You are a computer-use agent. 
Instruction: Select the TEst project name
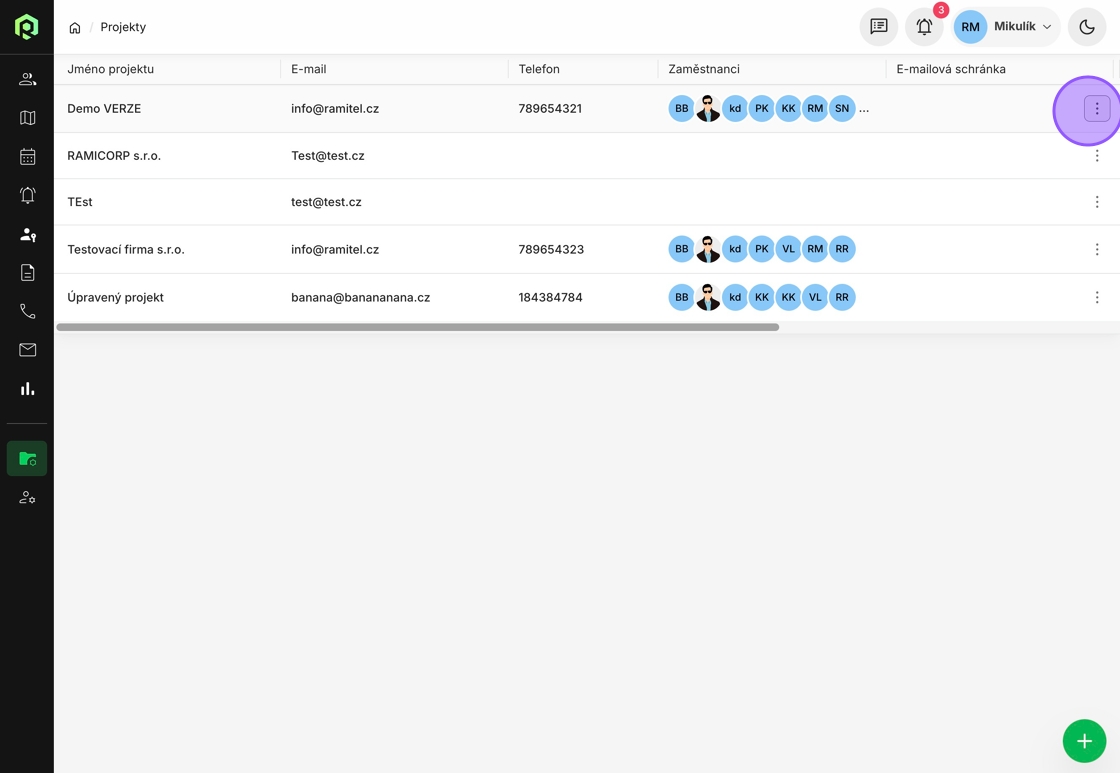pos(80,202)
